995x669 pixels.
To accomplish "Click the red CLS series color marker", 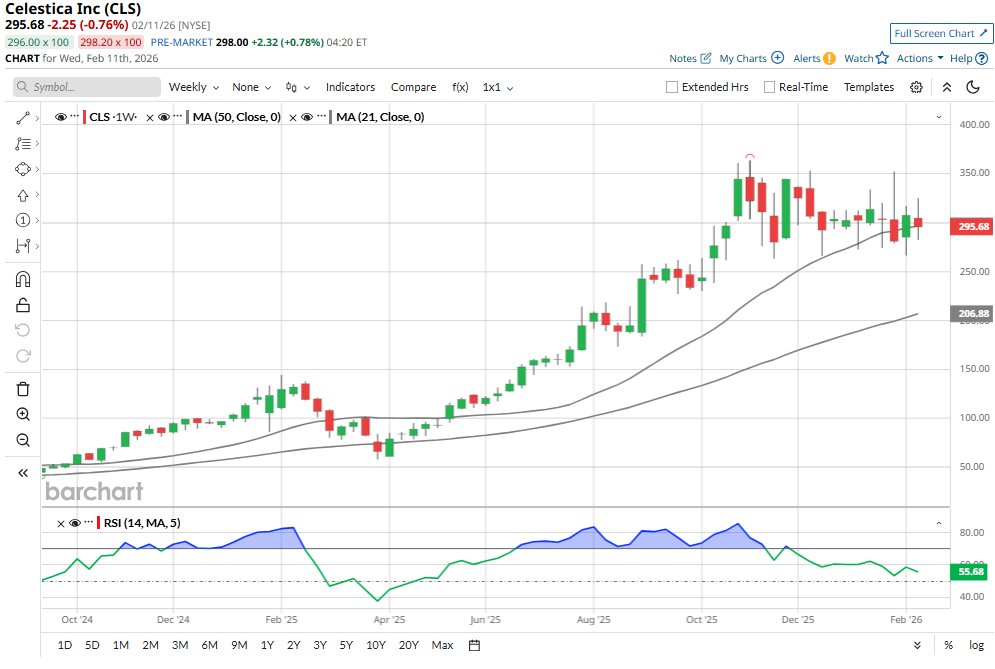I will [84, 117].
